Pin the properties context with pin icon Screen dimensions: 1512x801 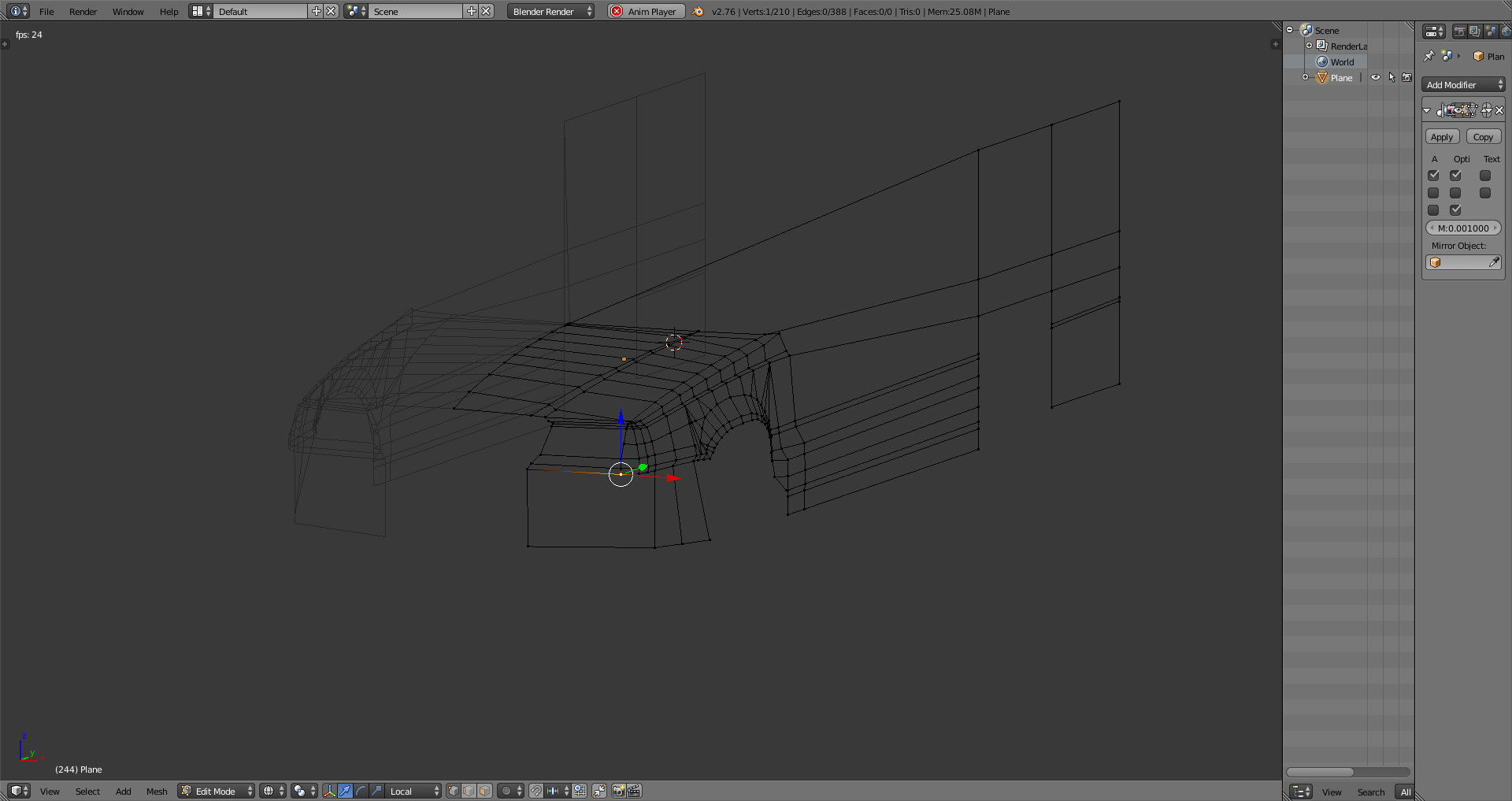click(1429, 56)
